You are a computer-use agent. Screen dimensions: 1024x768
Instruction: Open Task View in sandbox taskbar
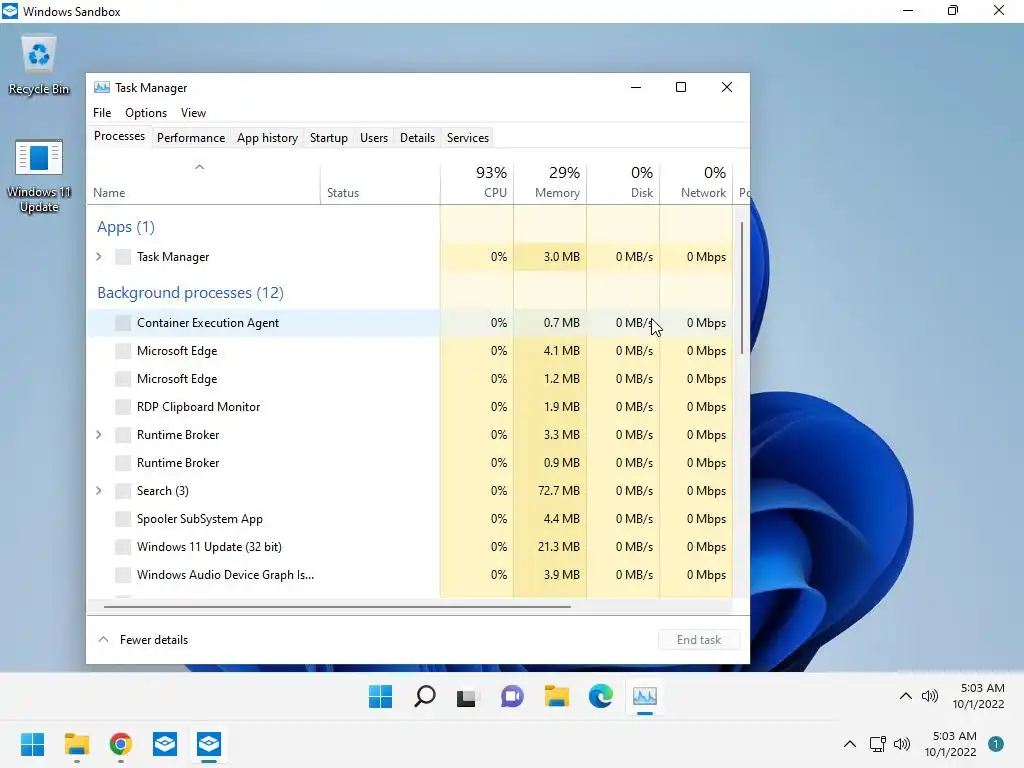[466, 697]
